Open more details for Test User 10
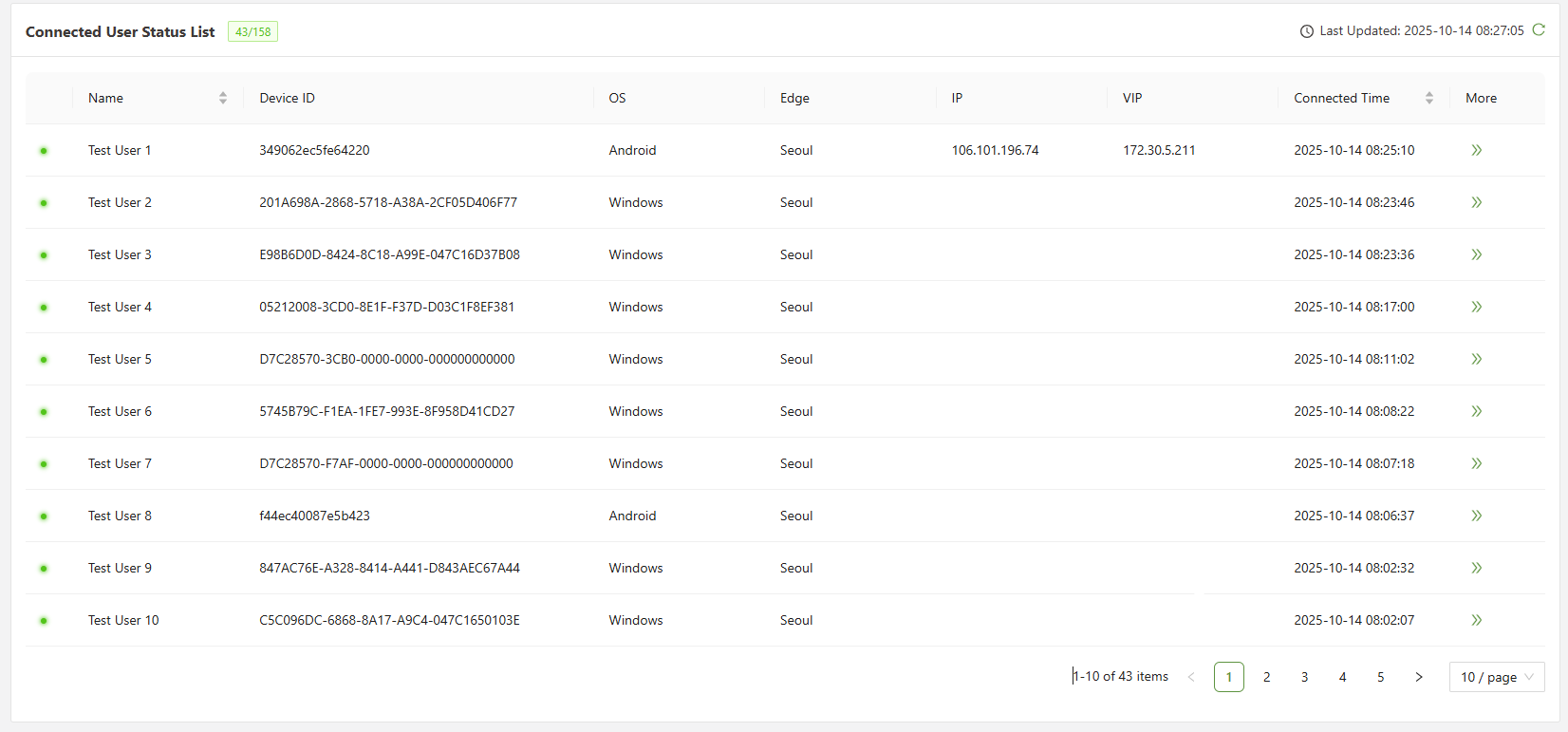The width and height of the screenshot is (1568, 732). [x=1476, y=620]
